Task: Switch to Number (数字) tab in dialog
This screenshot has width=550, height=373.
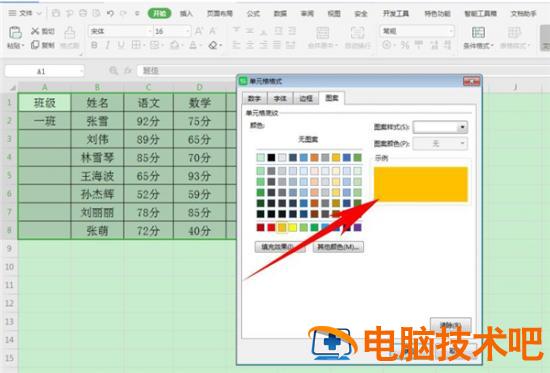Action: (x=254, y=99)
